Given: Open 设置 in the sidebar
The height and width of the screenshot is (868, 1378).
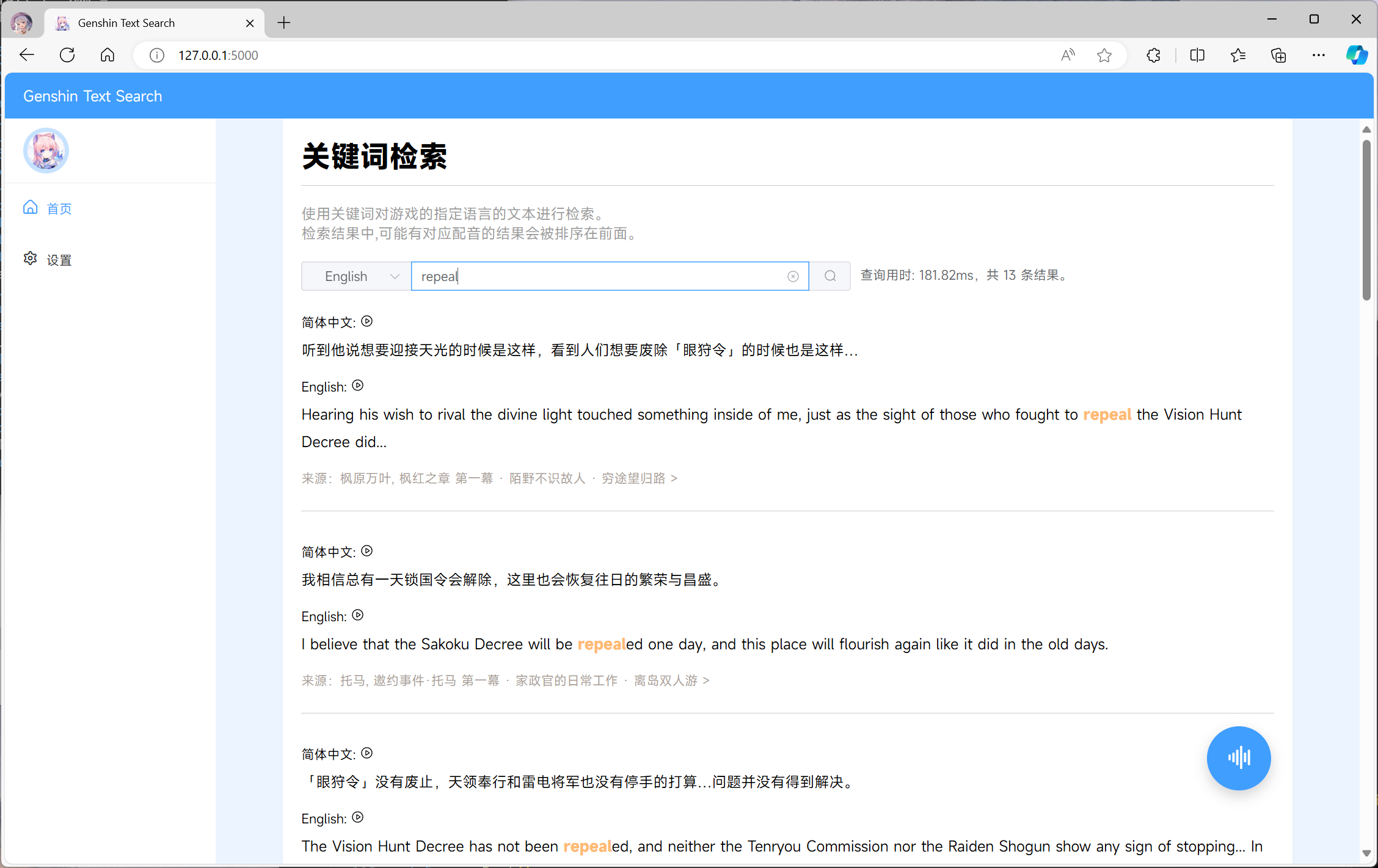Looking at the screenshot, I should (59, 260).
